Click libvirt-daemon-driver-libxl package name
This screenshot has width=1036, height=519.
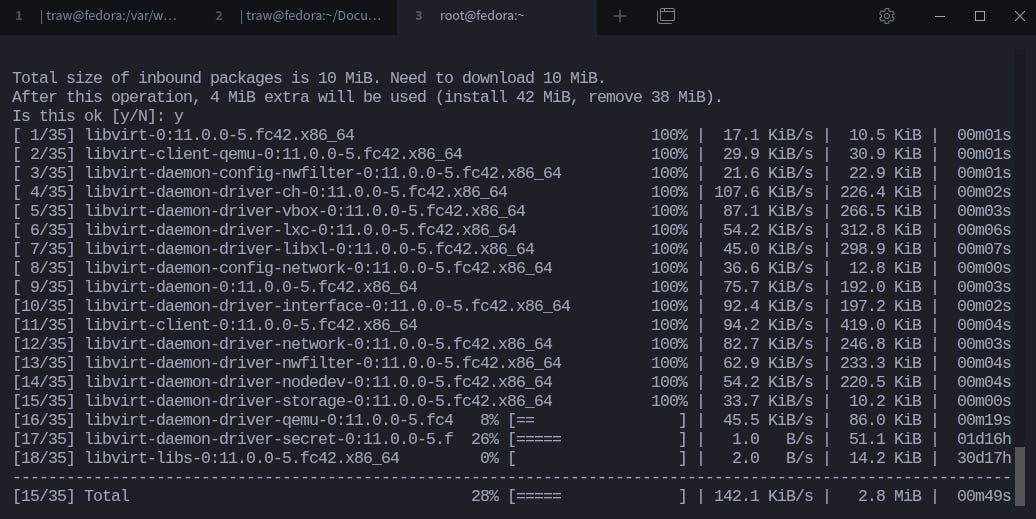[310, 250]
